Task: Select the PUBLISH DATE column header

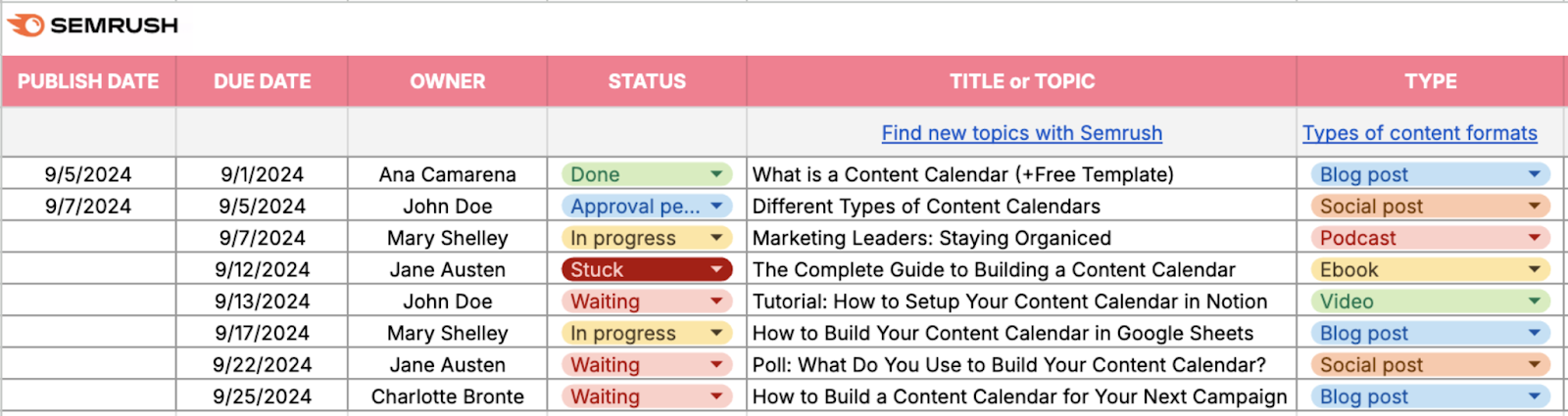Action: point(88,81)
